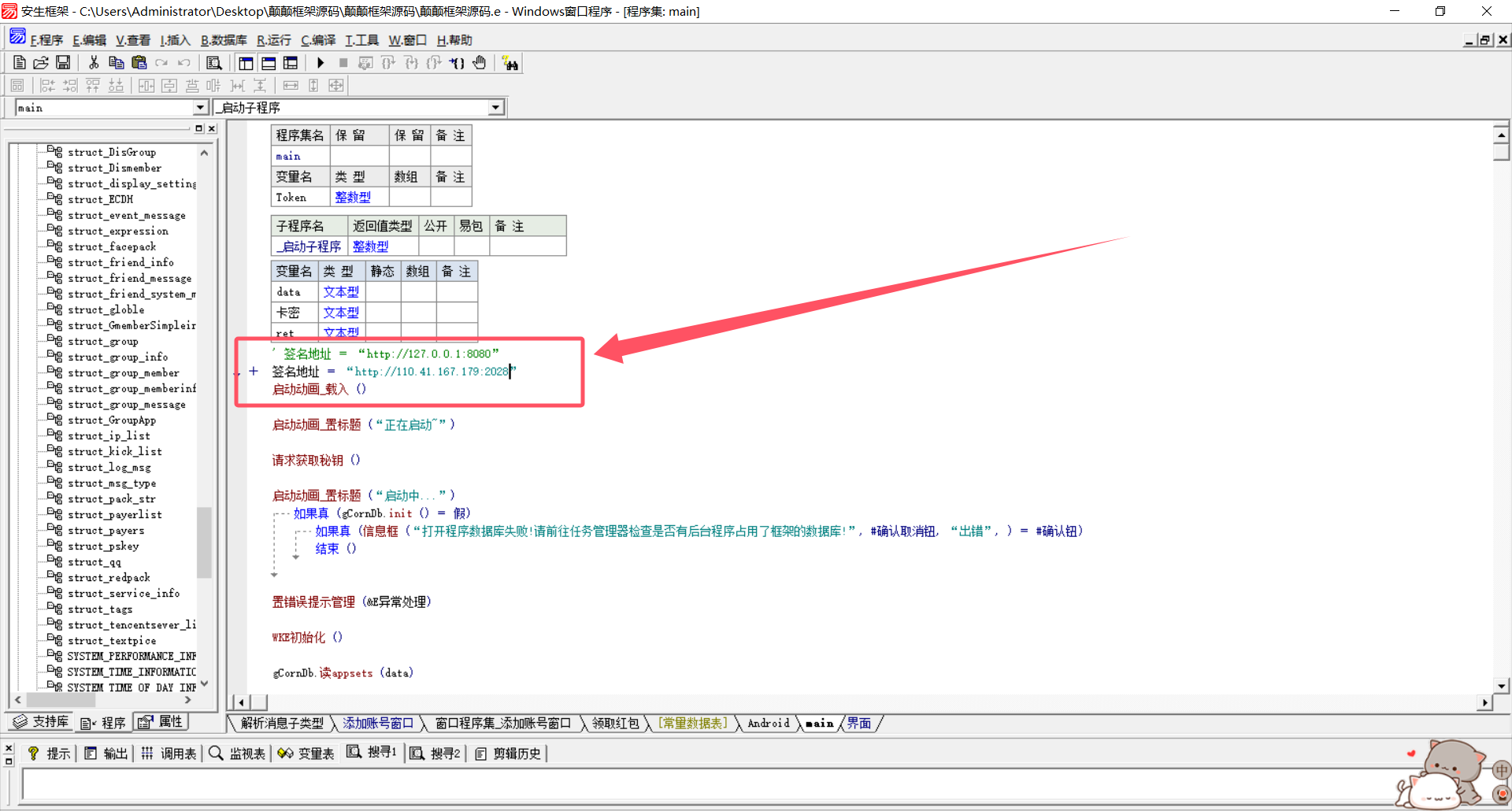
Task: Toggle the bottom status panel layout button
Action: (x=269, y=63)
